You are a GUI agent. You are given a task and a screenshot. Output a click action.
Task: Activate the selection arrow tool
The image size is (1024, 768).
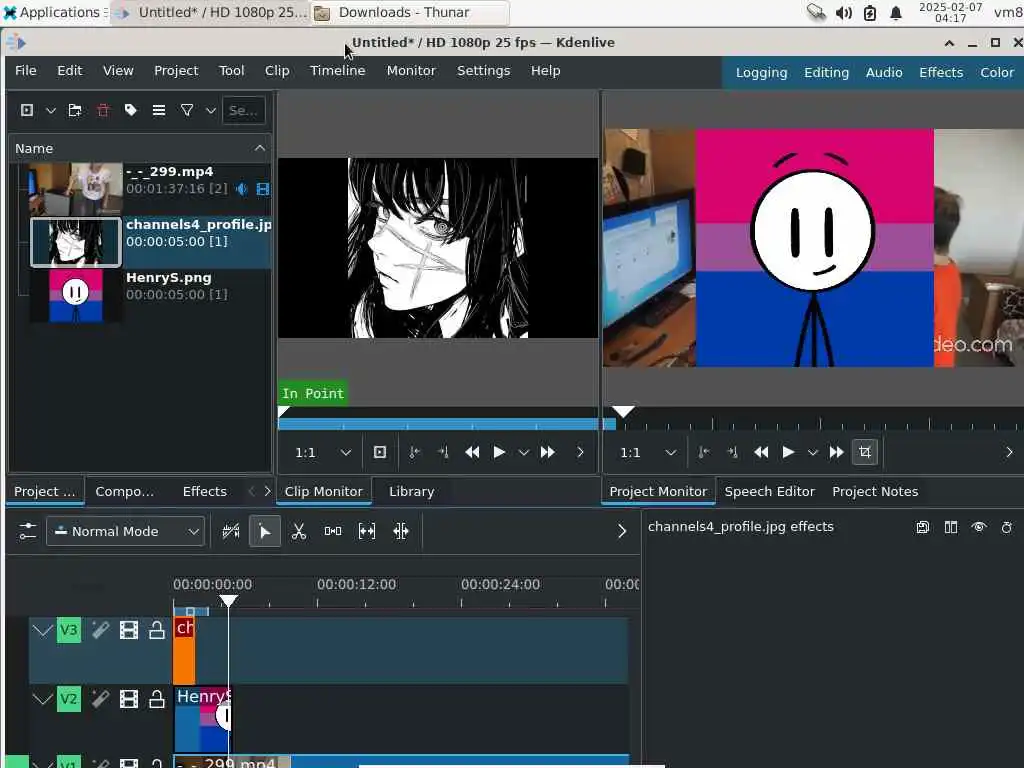tap(264, 532)
